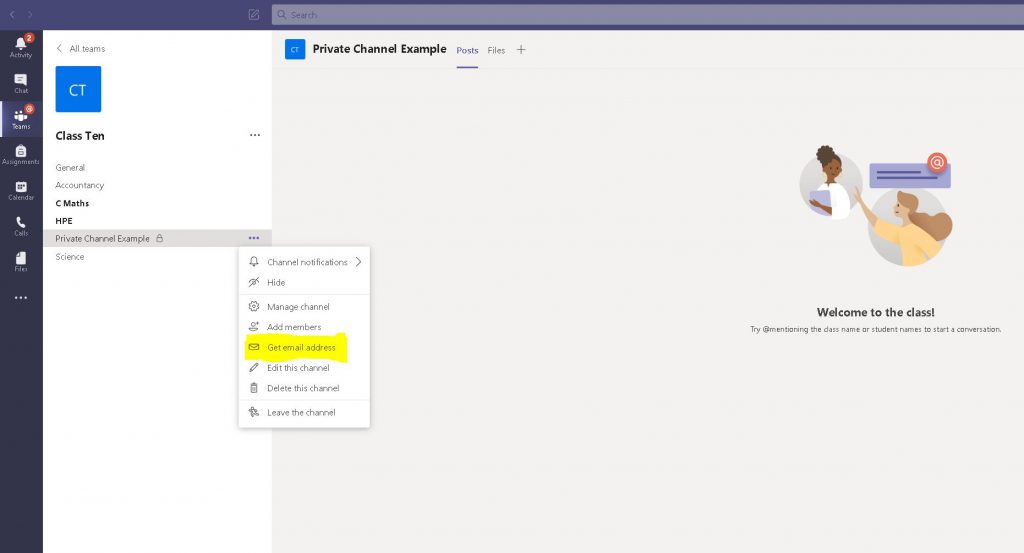Screen dimensions: 1024x553
Task: Open the Calls icon
Action: [21, 225]
